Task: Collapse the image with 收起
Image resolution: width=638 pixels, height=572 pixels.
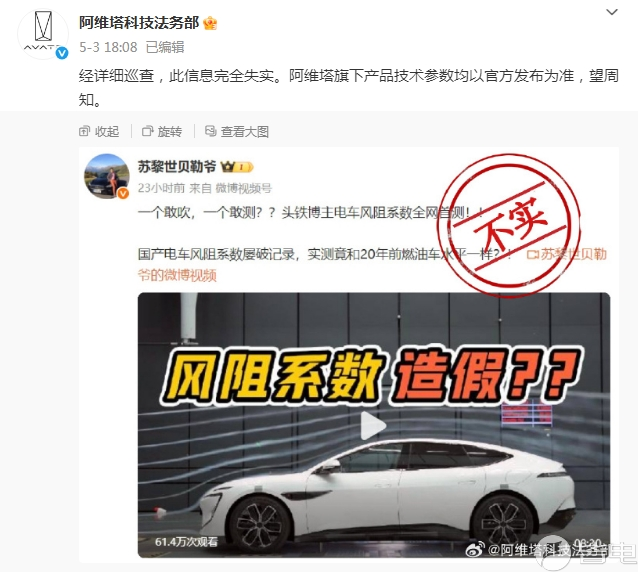Action: 99,131
